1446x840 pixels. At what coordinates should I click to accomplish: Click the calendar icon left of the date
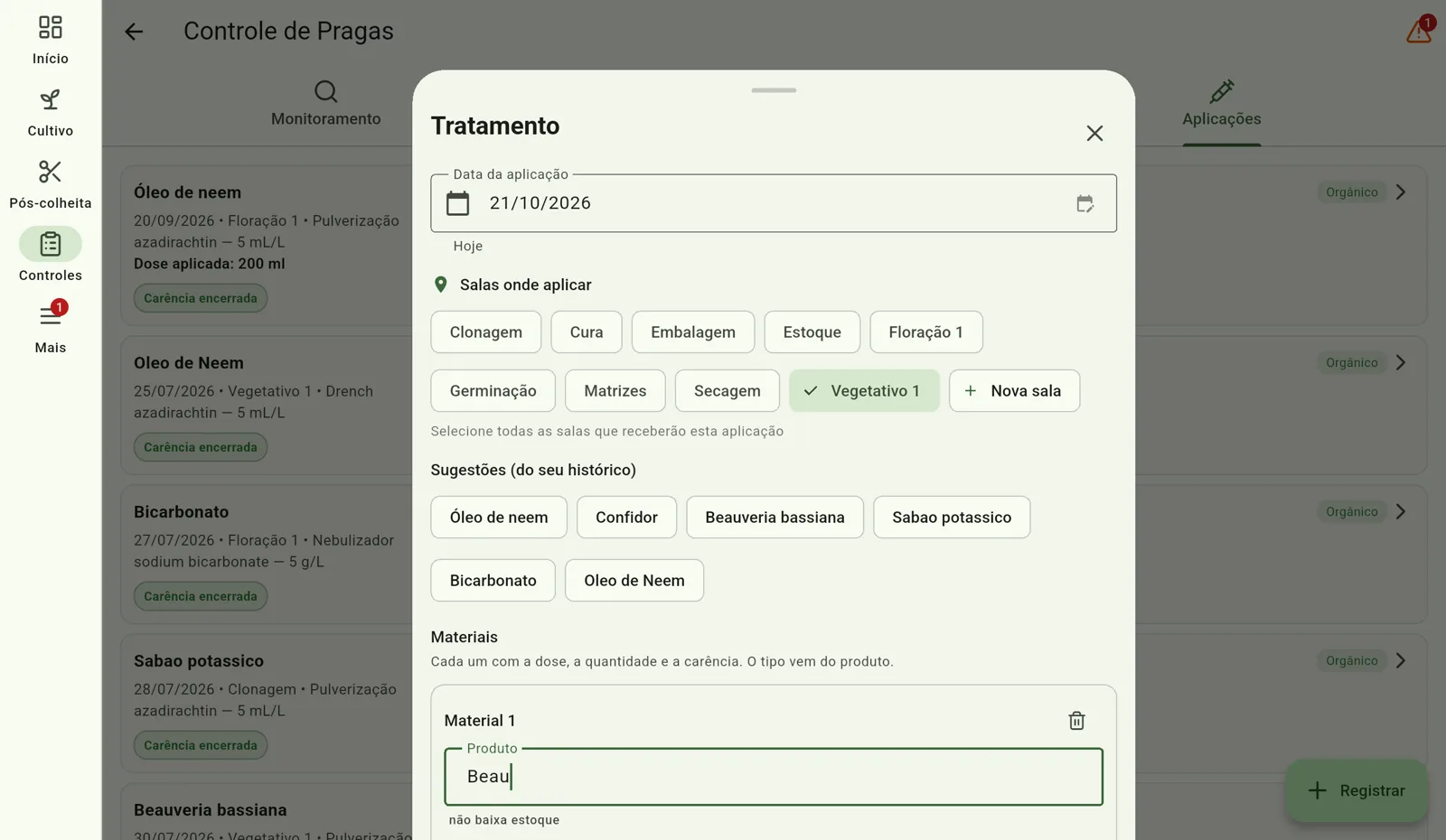(x=458, y=203)
